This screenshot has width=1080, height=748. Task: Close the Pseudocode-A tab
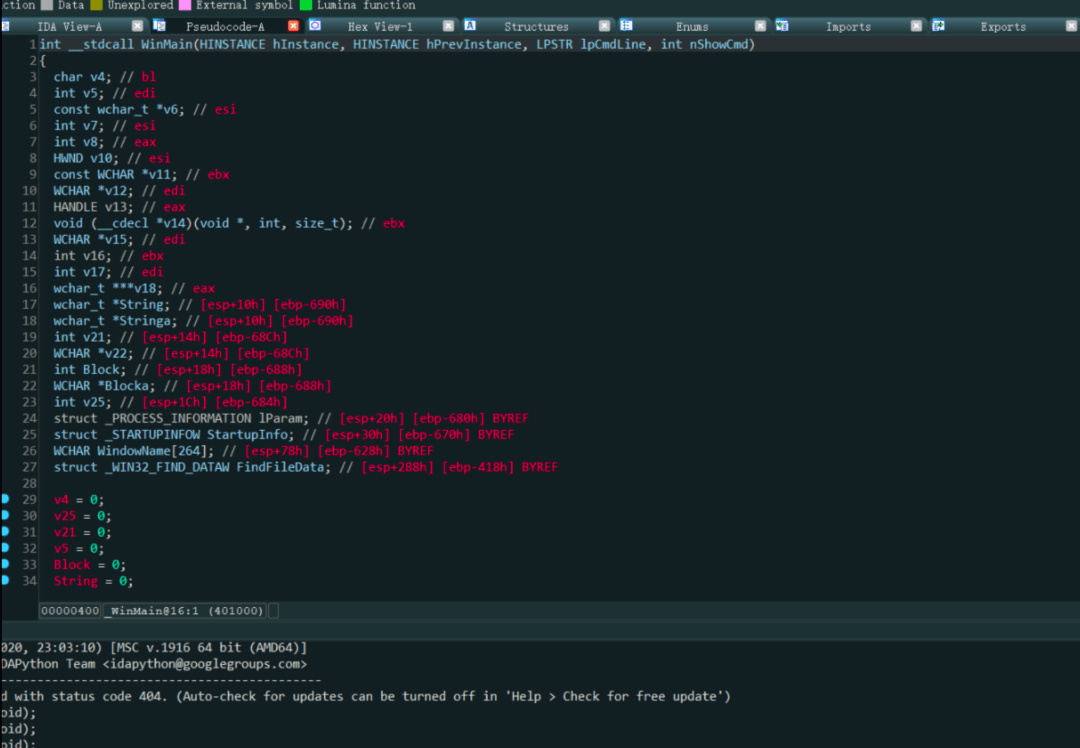coord(293,25)
